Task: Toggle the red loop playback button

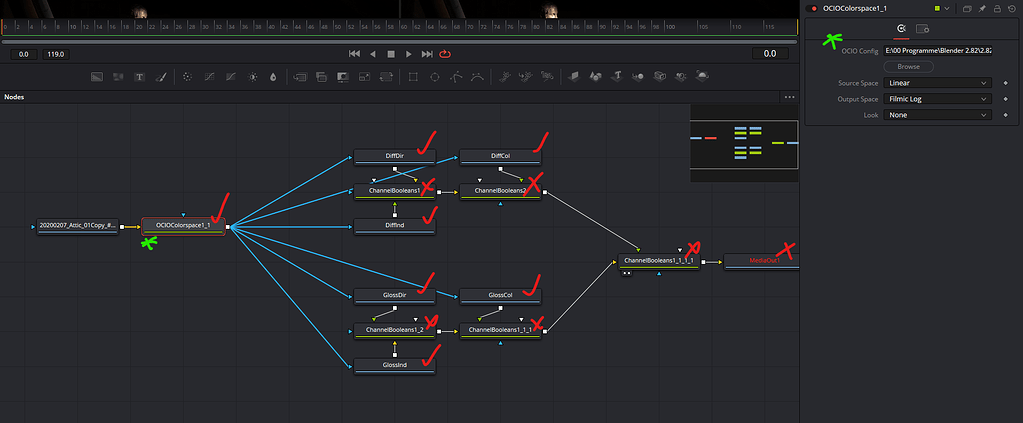Action: coord(446,54)
